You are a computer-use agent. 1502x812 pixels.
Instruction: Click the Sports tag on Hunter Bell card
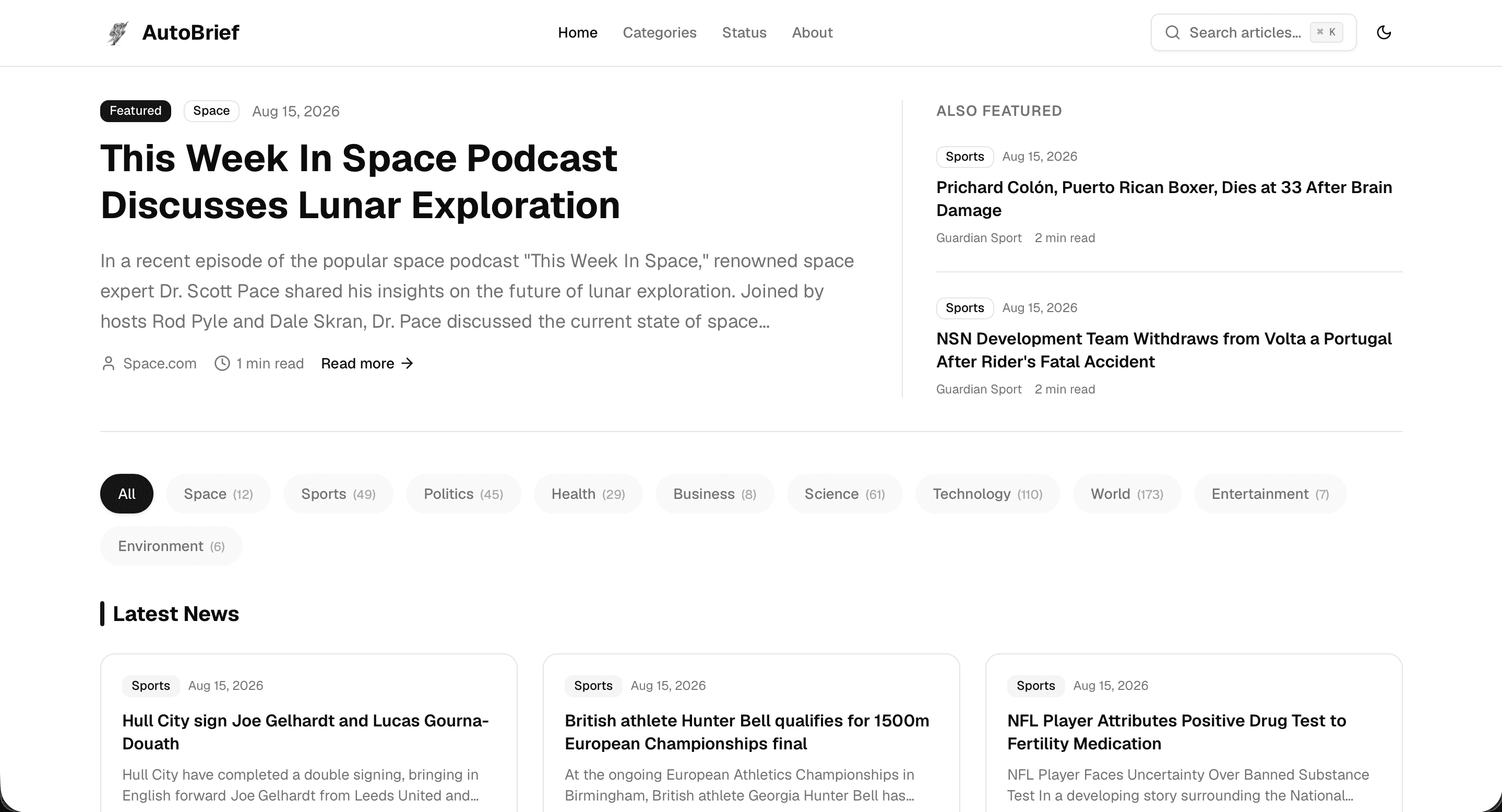click(593, 686)
